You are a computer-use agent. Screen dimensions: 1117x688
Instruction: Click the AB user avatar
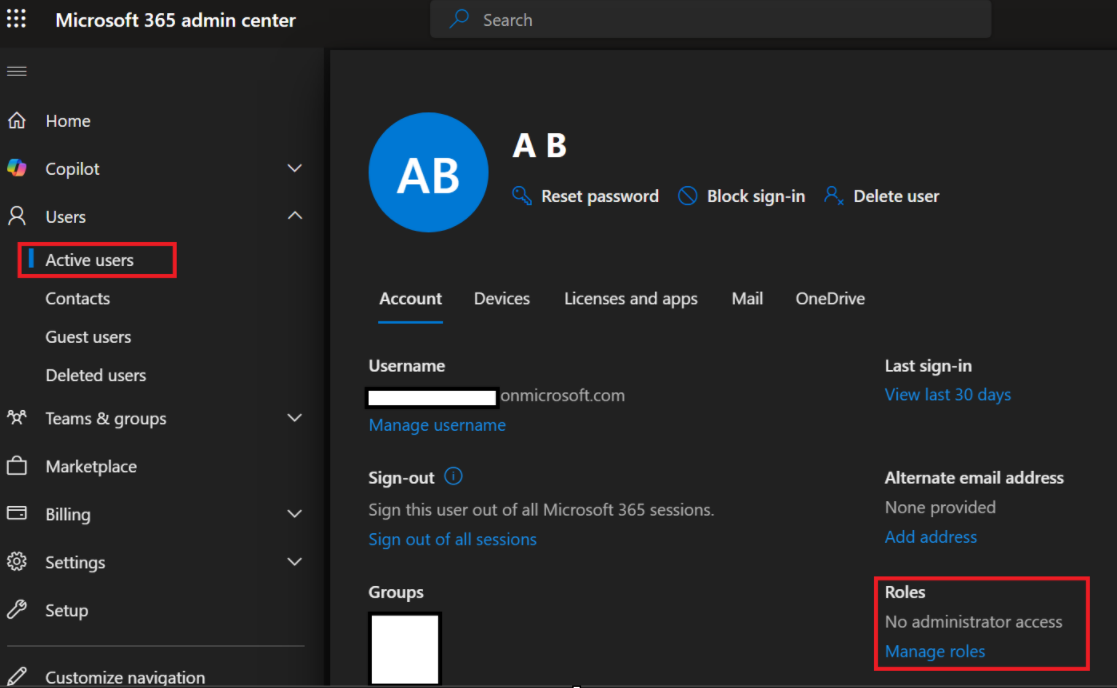click(x=428, y=172)
